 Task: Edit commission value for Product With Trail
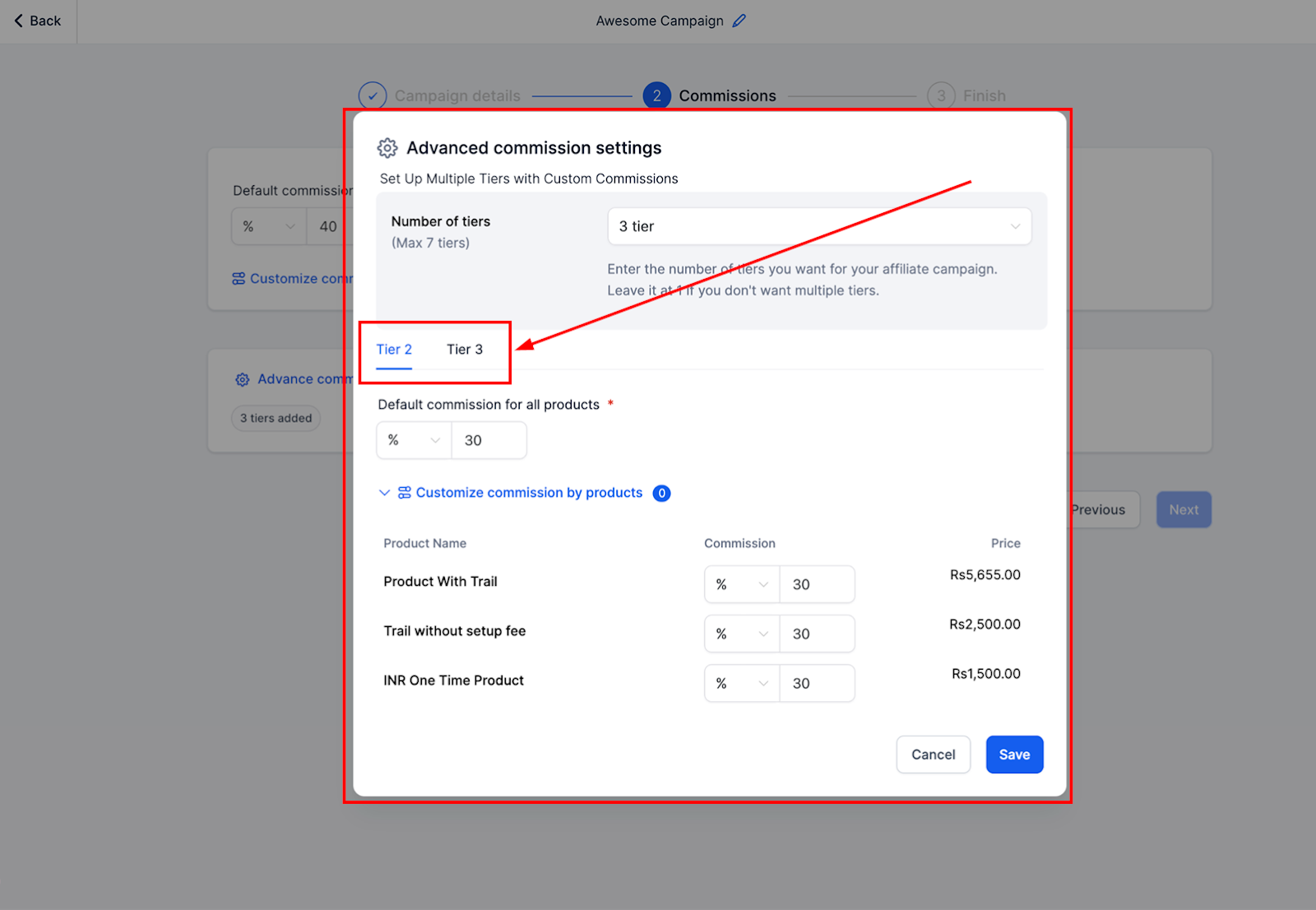818,584
